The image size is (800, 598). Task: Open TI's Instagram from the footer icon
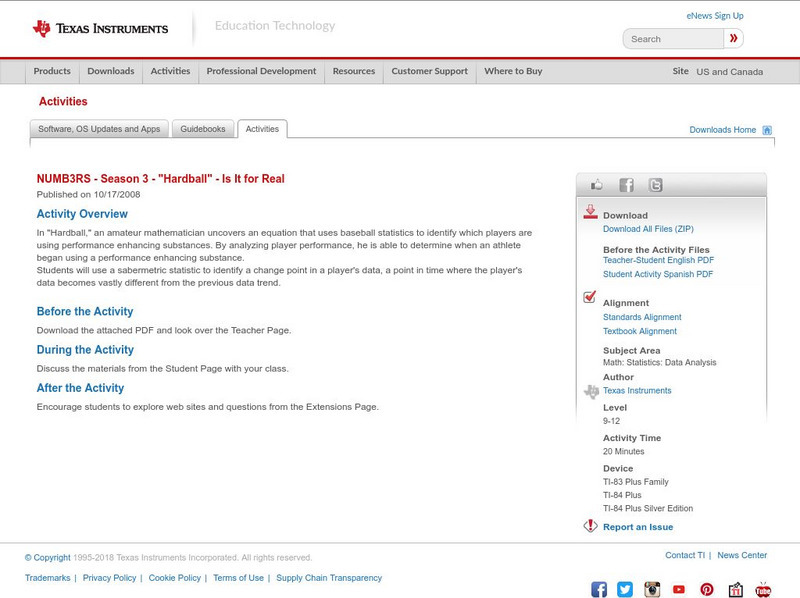(x=651, y=590)
